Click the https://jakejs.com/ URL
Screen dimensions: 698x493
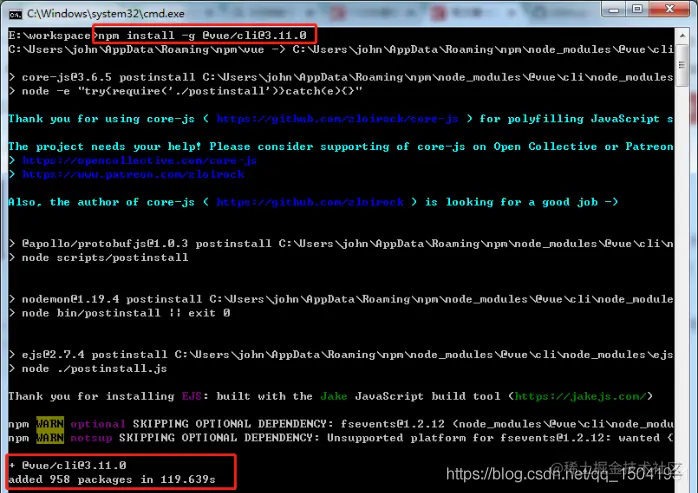pyautogui.click(x=580, y=396)
